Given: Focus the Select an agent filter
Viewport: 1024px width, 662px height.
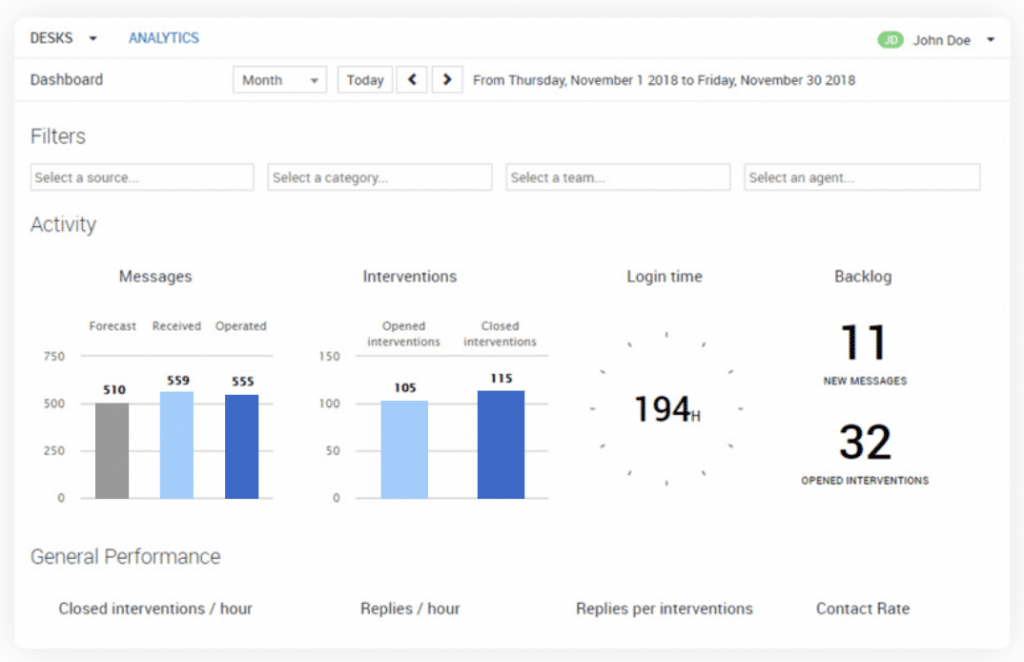Looking at the screenshot, I should pos(862,177).
